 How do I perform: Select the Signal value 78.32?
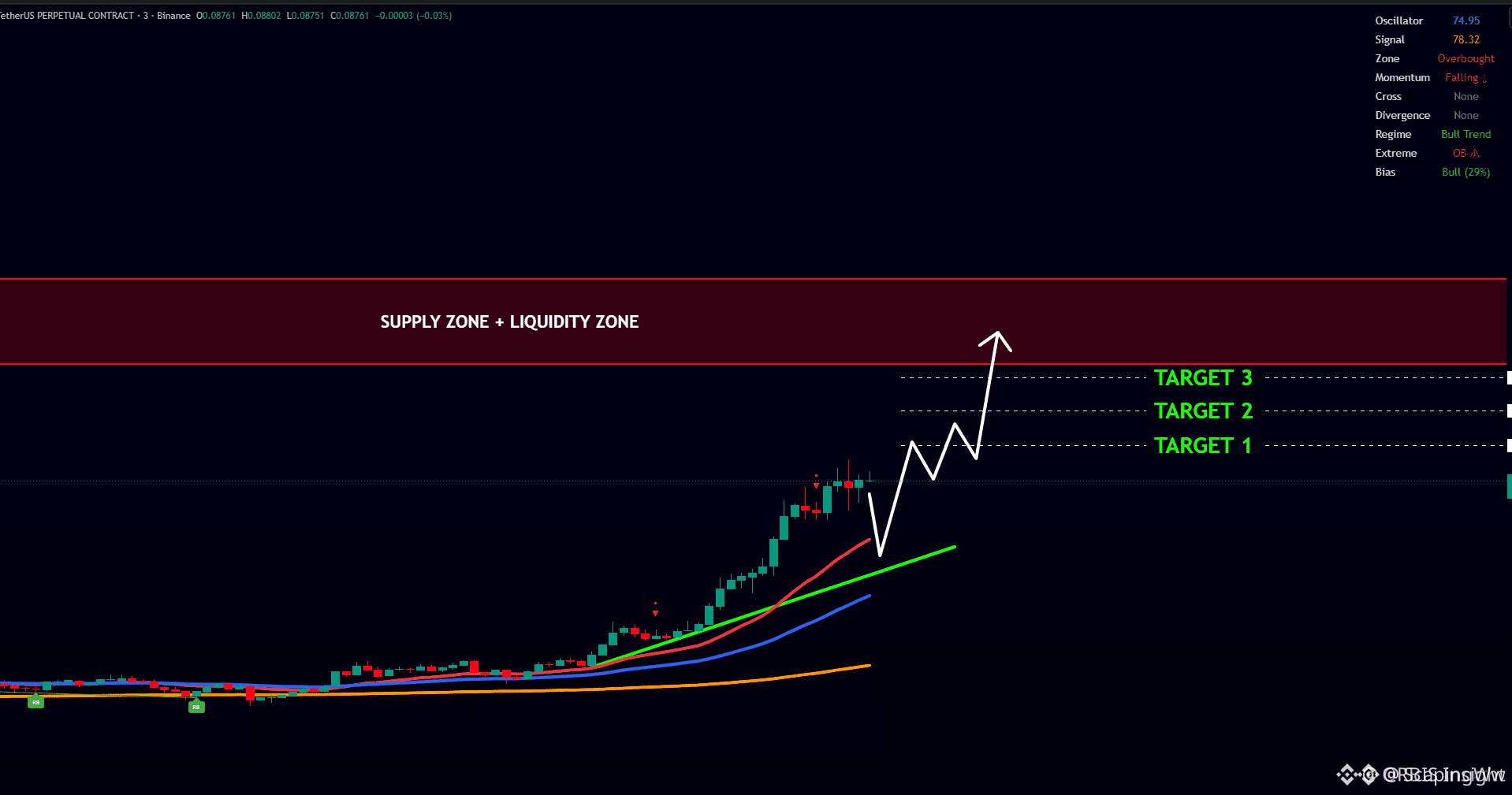point(1466,40)
